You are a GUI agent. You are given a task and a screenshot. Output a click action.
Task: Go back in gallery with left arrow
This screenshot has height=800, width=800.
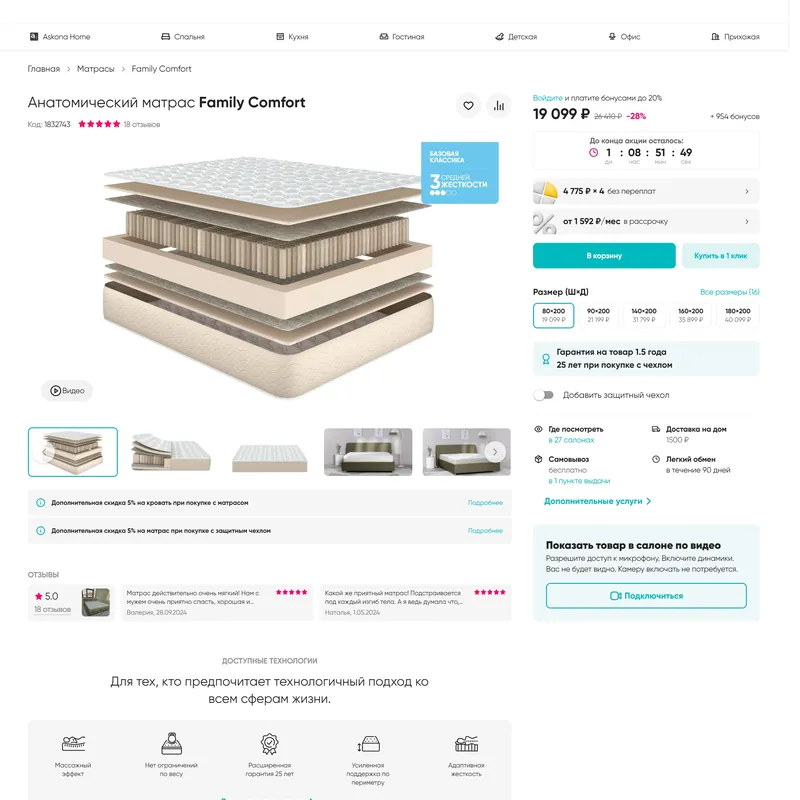45,452
